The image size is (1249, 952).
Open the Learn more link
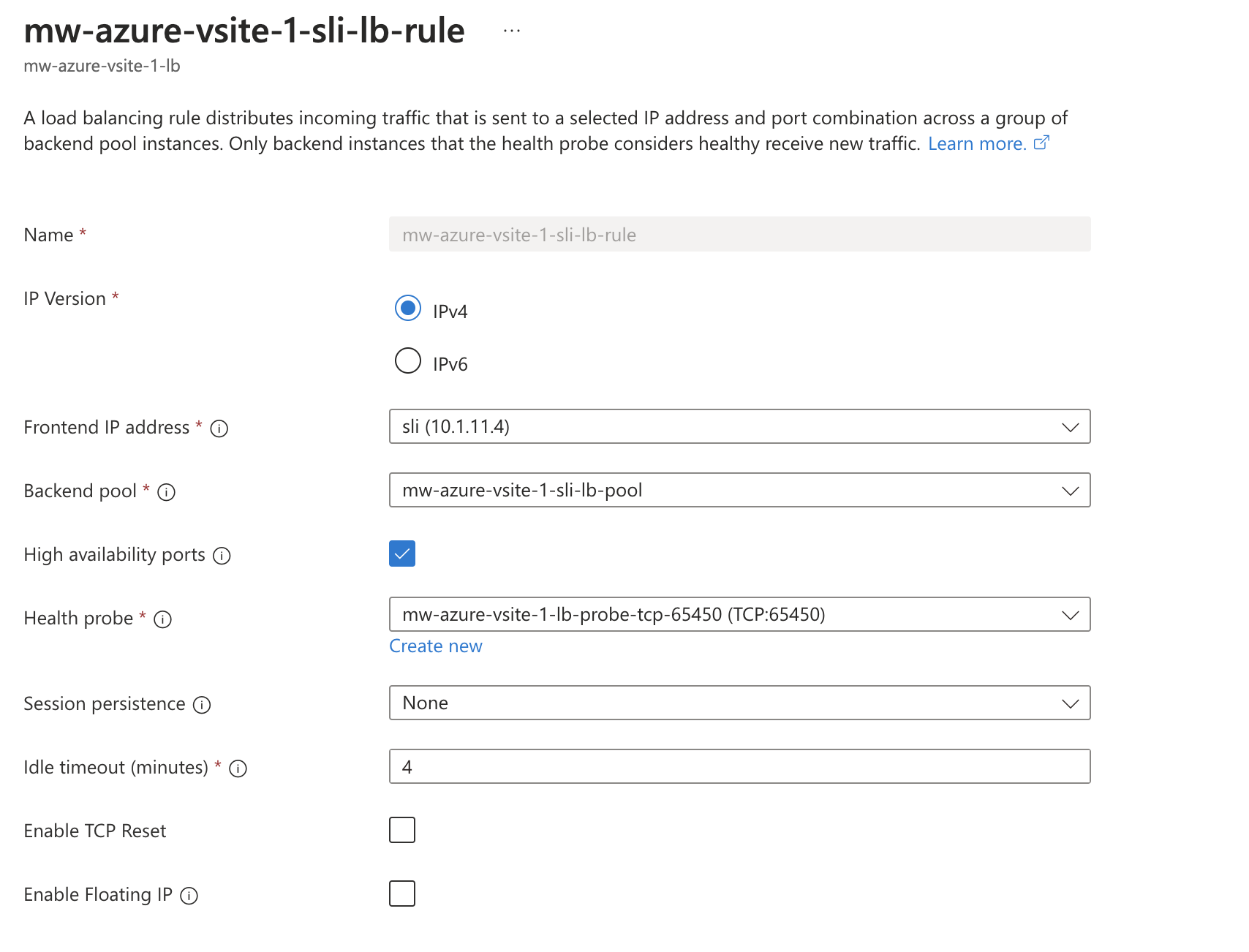(x=978, y=143)
